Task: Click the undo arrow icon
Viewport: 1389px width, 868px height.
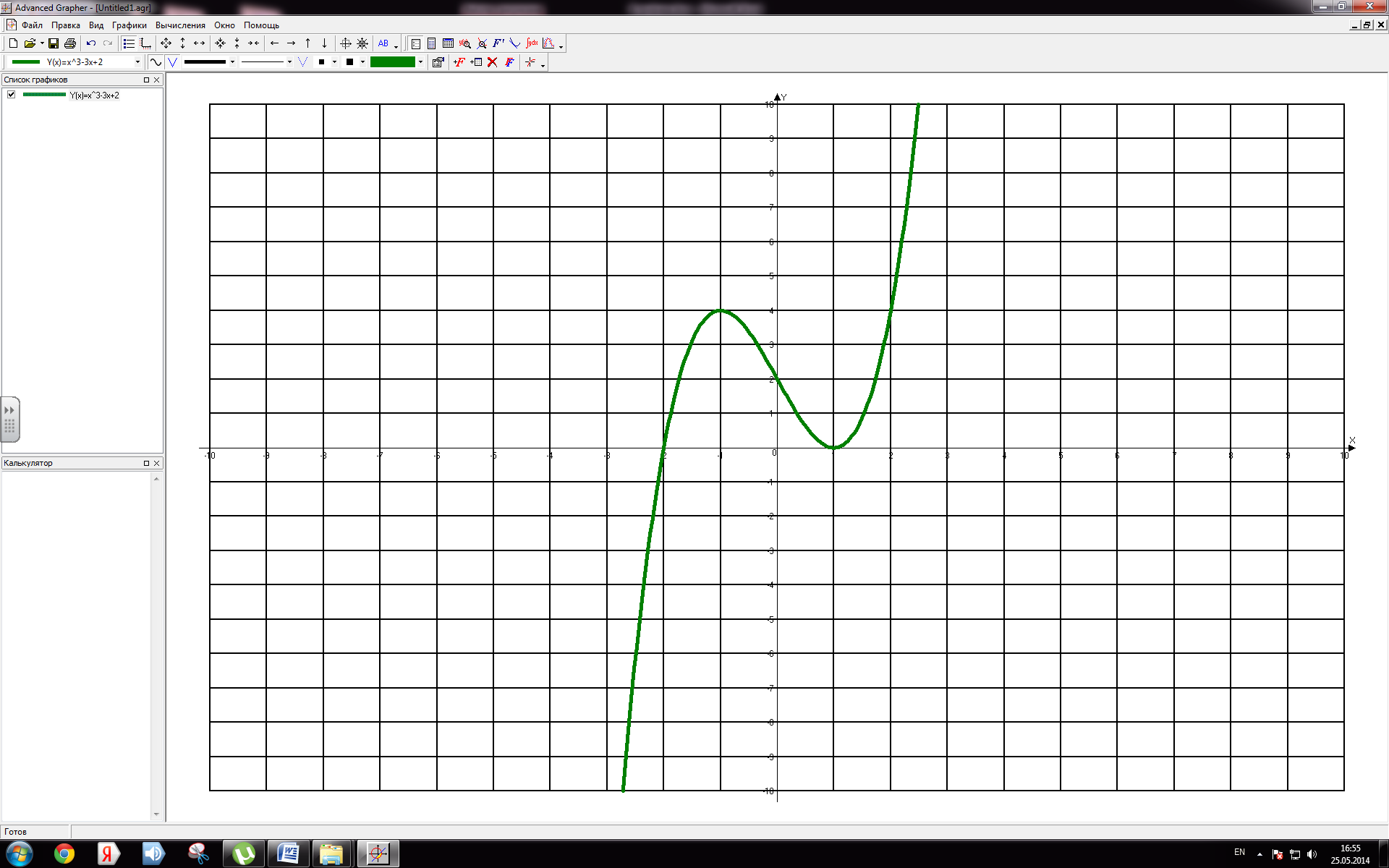Action: pyautogui.click(x=91, y=43)
